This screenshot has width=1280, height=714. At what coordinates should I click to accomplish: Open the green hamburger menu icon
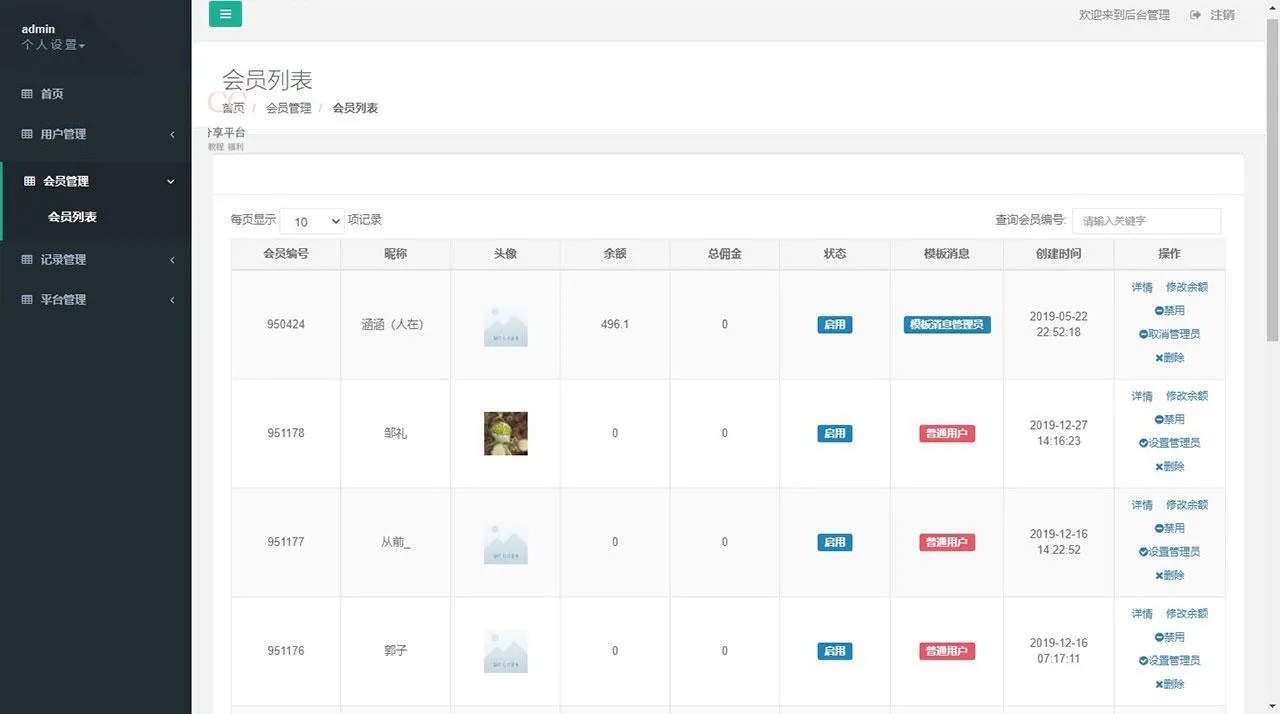coord(225,14)
